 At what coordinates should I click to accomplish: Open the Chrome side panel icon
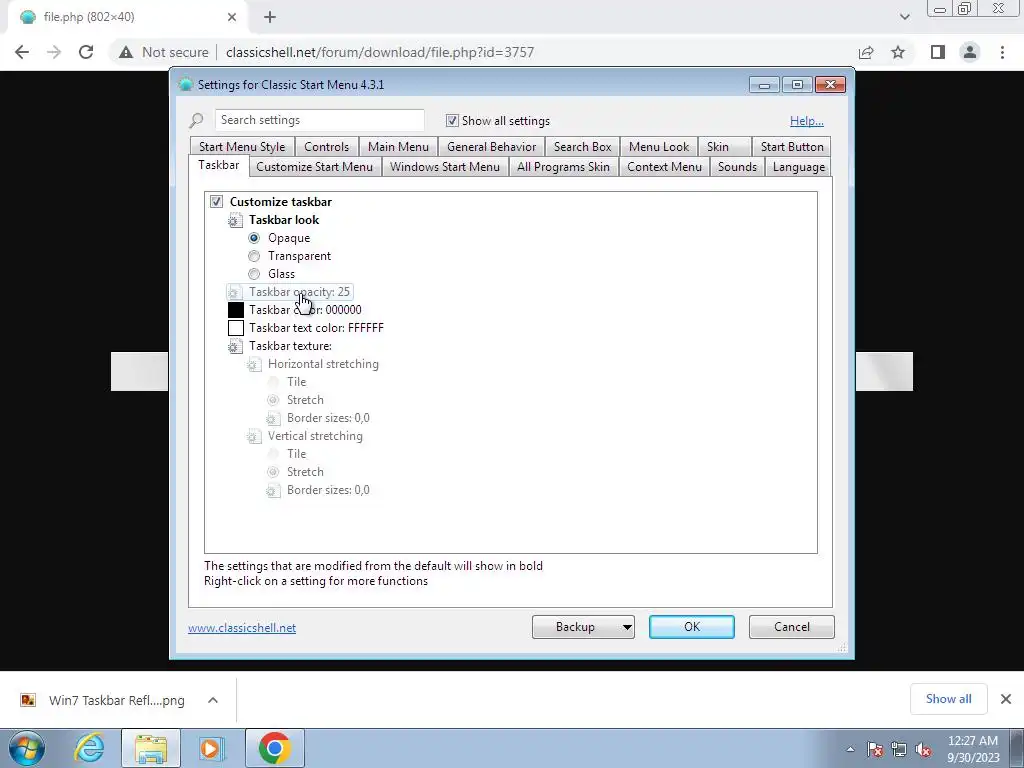pos(938,52)
